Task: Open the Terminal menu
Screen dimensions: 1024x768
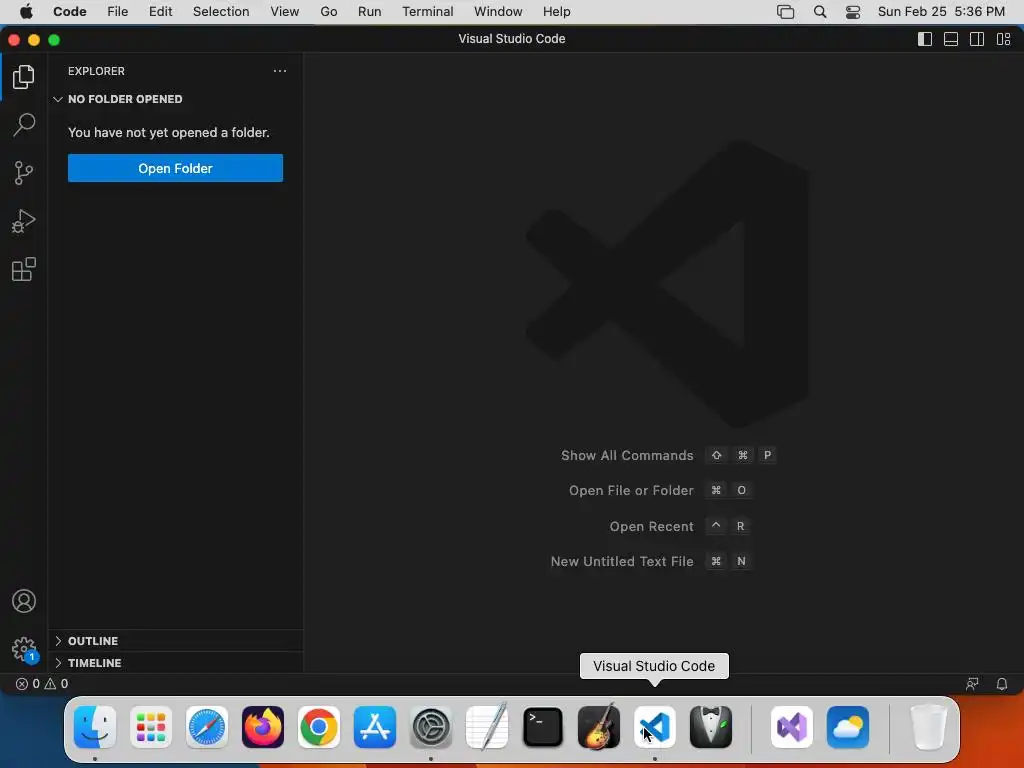Action: 428,12
